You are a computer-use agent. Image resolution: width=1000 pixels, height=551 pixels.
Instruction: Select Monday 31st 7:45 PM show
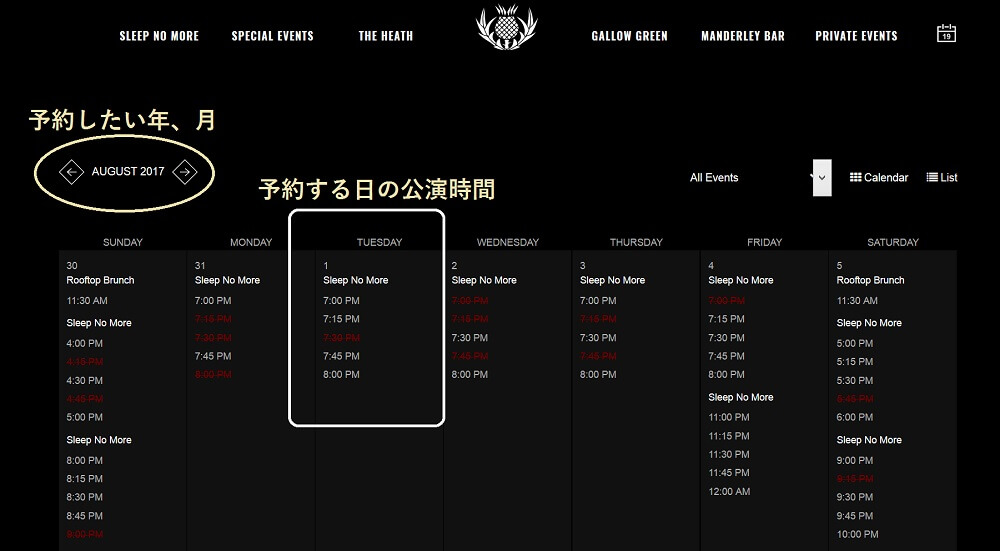click(213, 356)
